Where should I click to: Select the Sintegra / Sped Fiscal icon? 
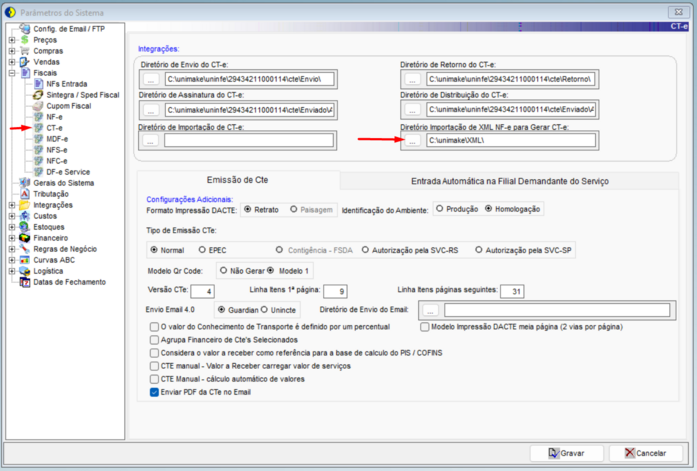39,95
